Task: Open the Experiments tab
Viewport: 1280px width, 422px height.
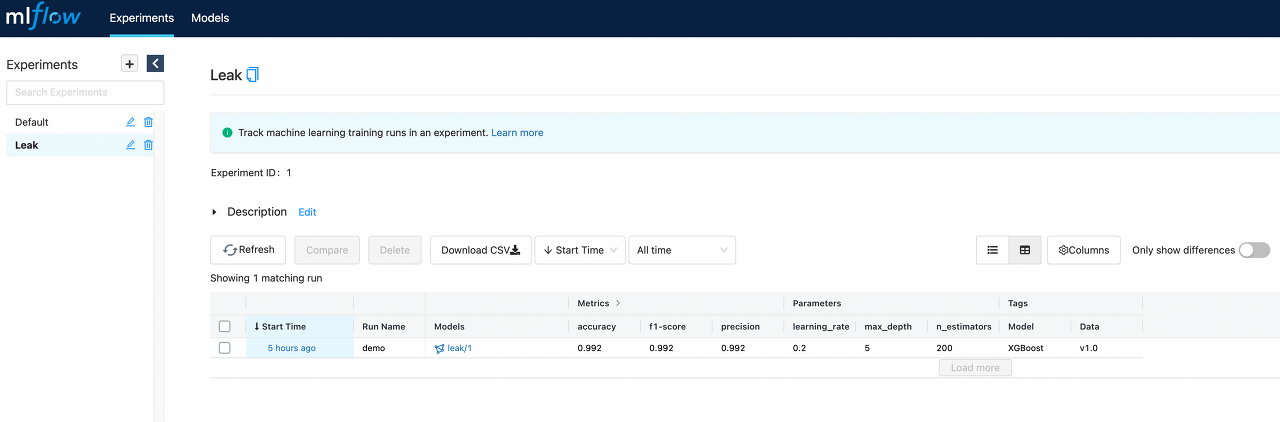Action: click(x=141, y=18)
